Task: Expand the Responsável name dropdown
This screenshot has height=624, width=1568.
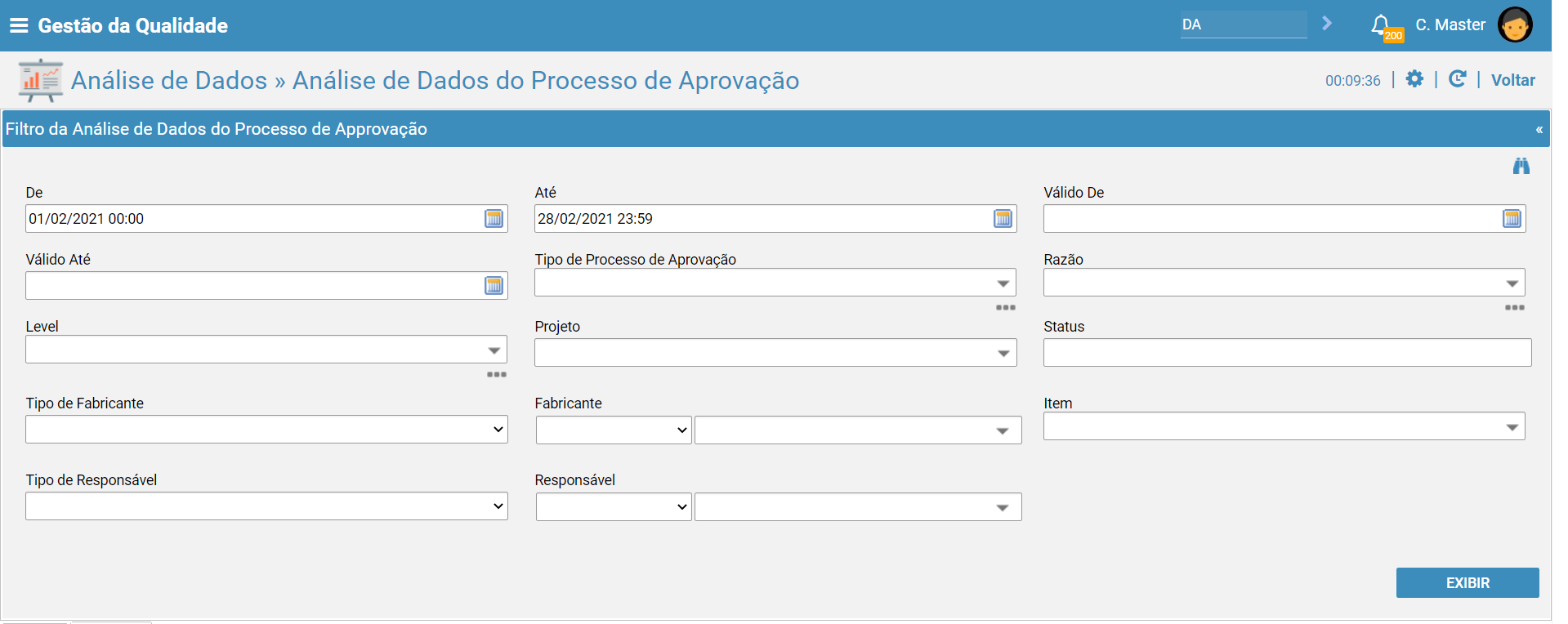Action: [x=1003, y=508]
